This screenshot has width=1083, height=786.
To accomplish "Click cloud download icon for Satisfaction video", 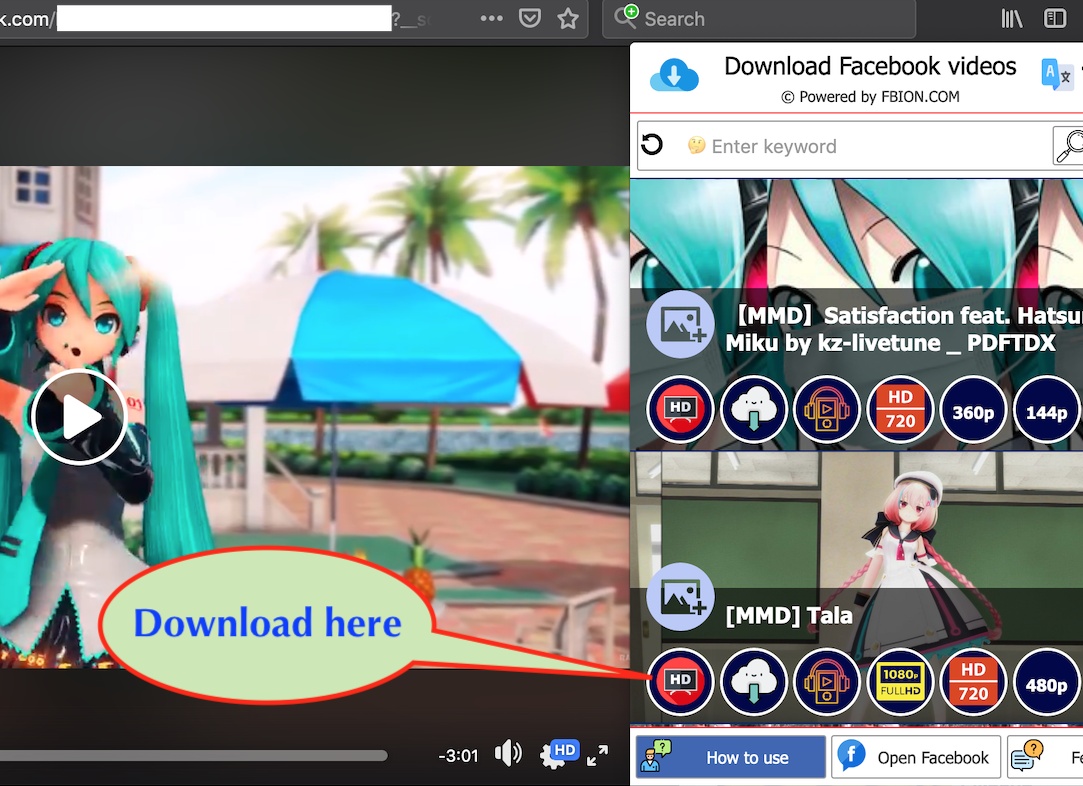I will [x=754, y=410].
